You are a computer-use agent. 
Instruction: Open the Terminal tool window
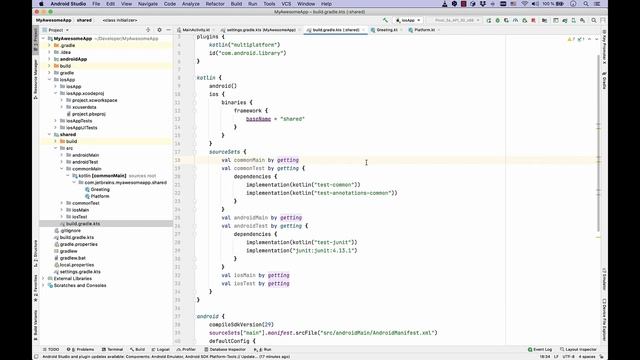point(112,349)
